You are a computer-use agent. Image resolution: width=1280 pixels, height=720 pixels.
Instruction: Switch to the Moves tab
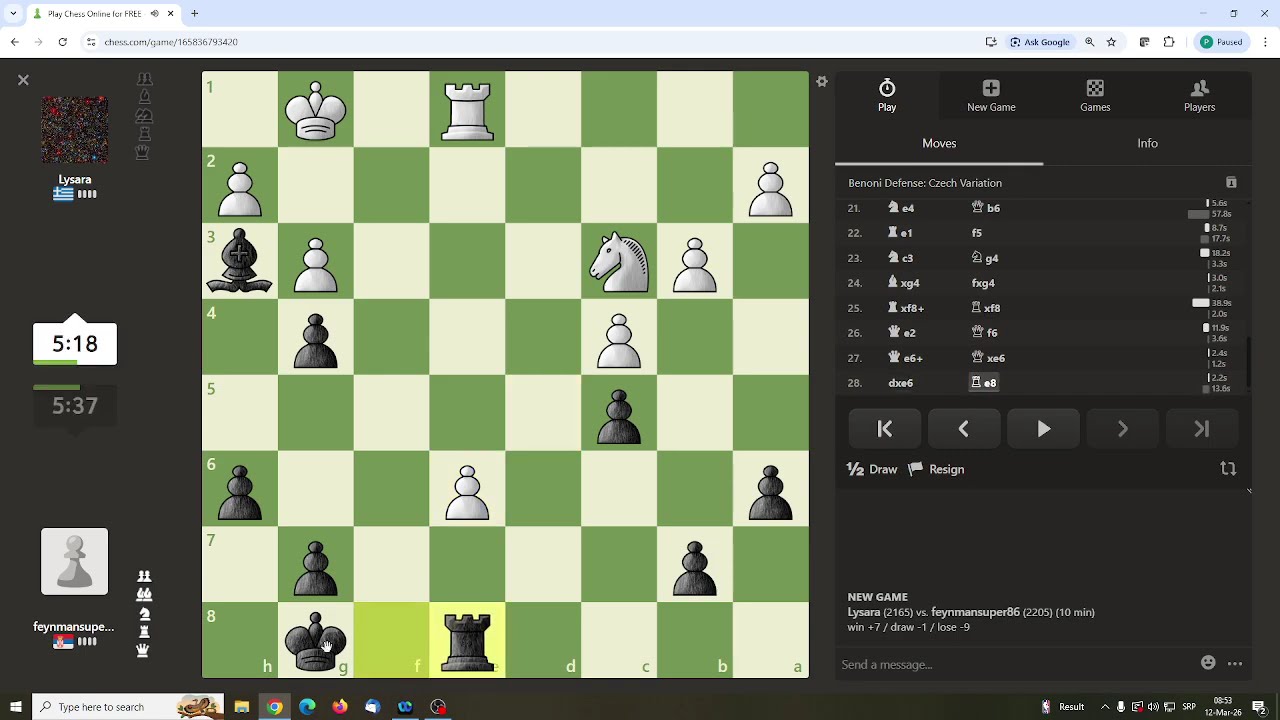click(x=939, y=143)
